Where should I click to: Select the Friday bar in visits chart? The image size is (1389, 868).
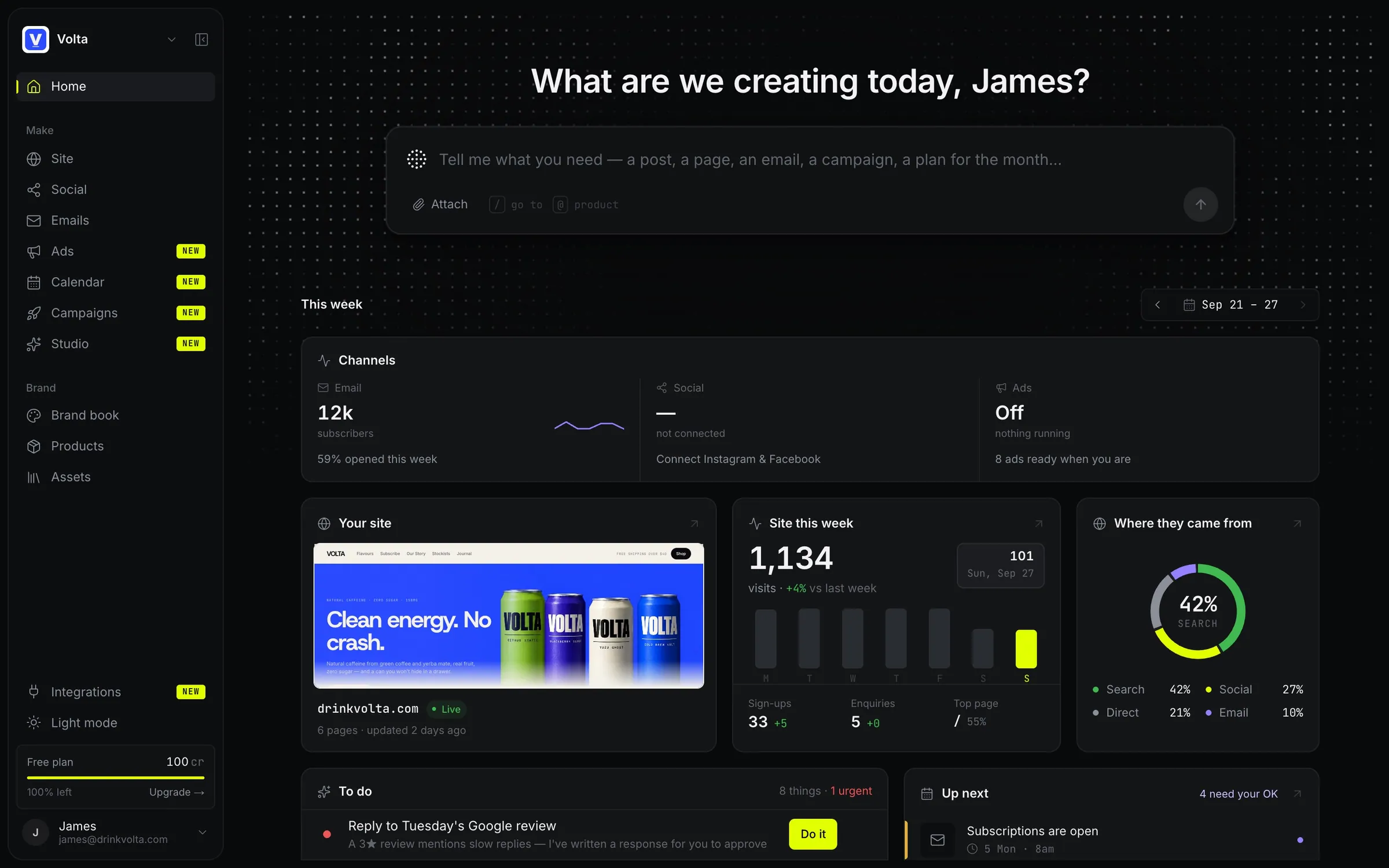pos(939,639)
